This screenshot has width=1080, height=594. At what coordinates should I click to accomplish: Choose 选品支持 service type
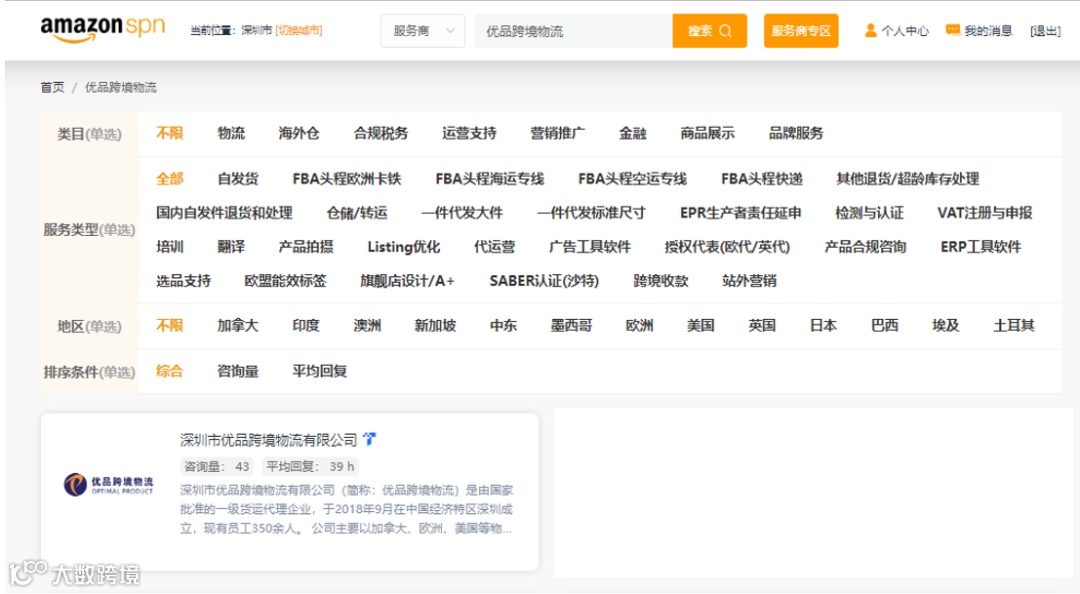click(x=183, y=281)
